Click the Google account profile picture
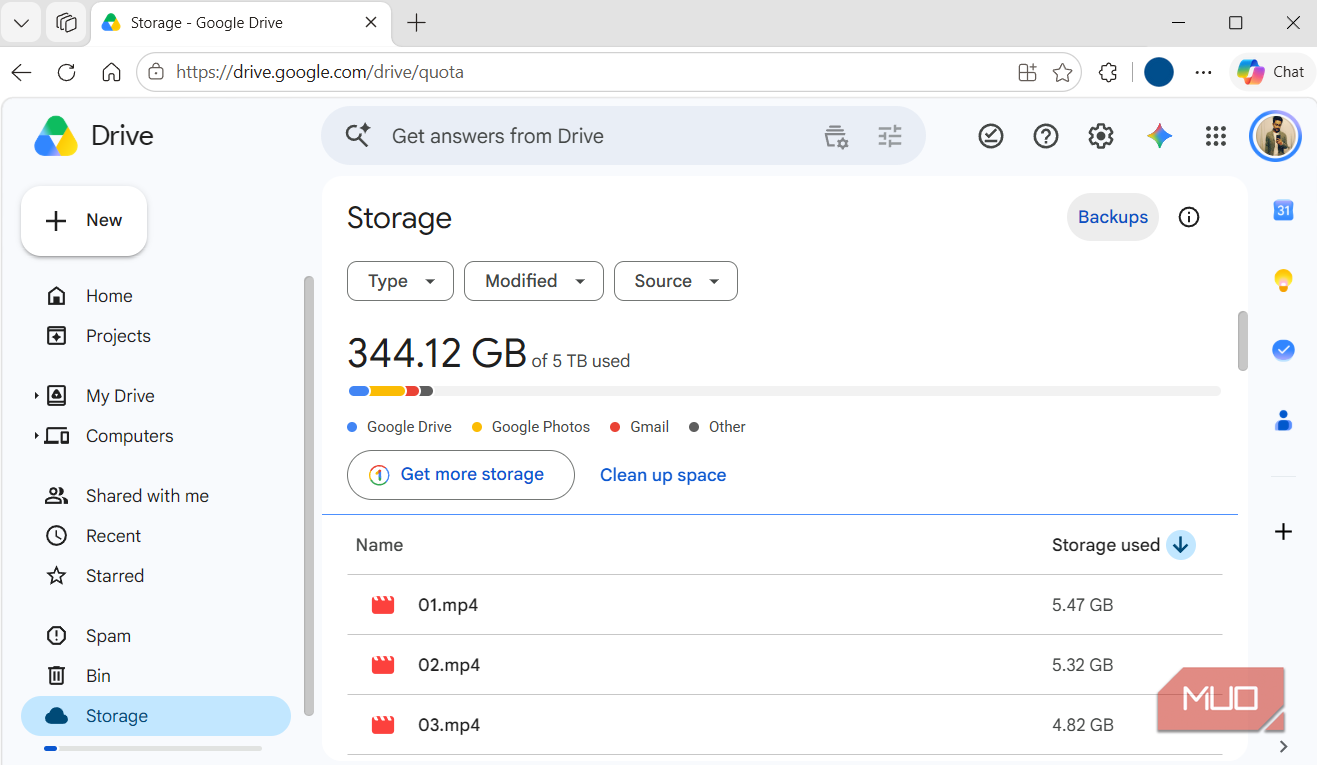Viewport: 1317px width, 765px height. (1275, 136)
